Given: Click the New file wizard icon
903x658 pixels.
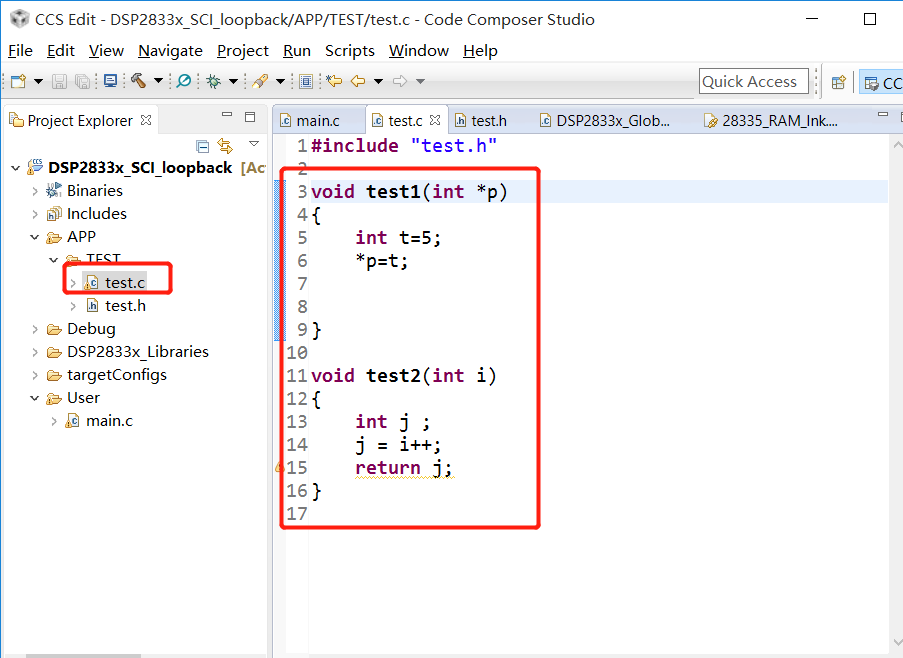Looking at the screenshot, I should tap(18, 81).
